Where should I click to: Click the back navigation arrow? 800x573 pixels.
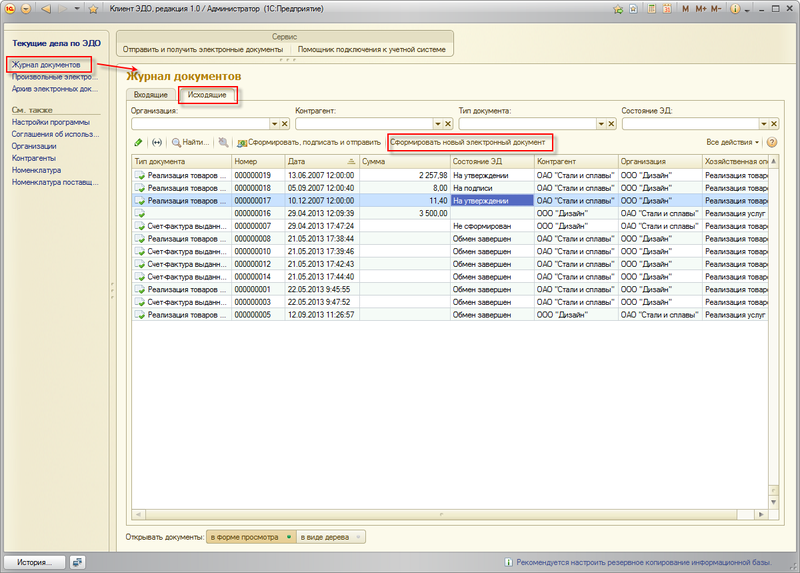coord(46,9)
